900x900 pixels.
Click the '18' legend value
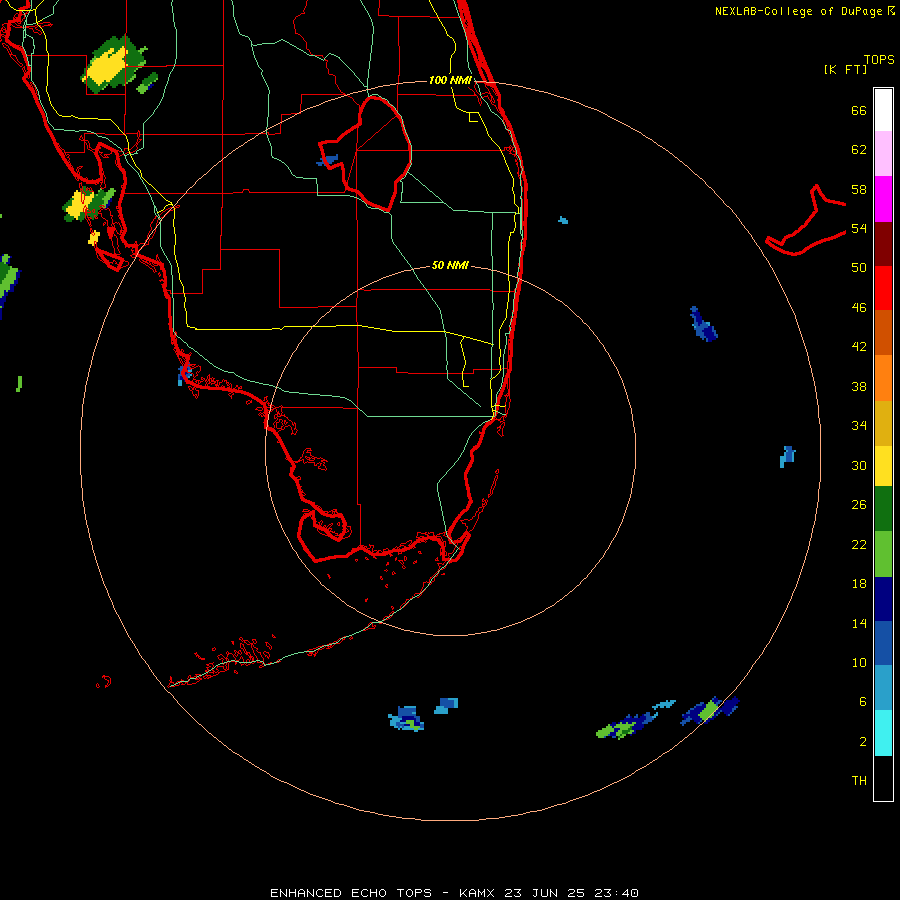(x=859, y=584)
